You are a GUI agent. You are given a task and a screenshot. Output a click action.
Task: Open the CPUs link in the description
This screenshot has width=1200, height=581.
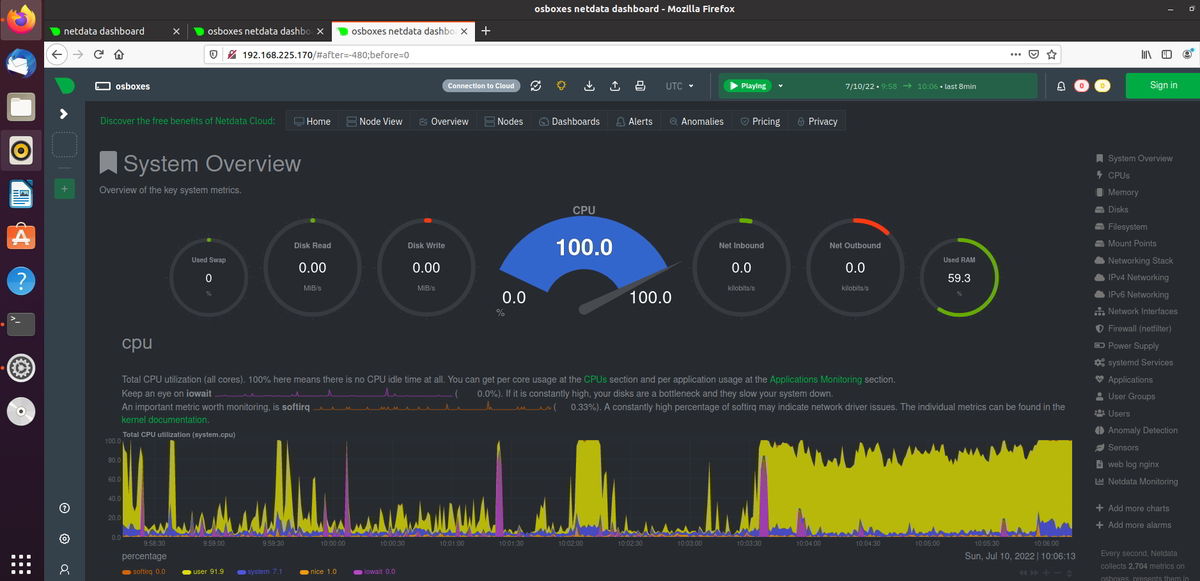pos(594,380)
